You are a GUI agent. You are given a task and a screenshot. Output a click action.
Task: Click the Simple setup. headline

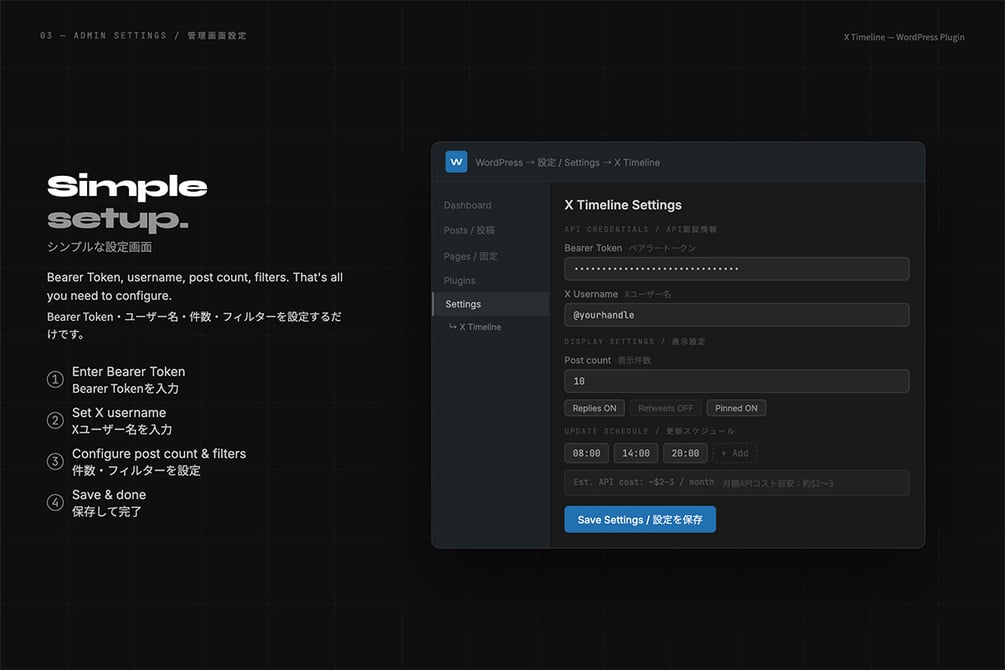point(127,202)
